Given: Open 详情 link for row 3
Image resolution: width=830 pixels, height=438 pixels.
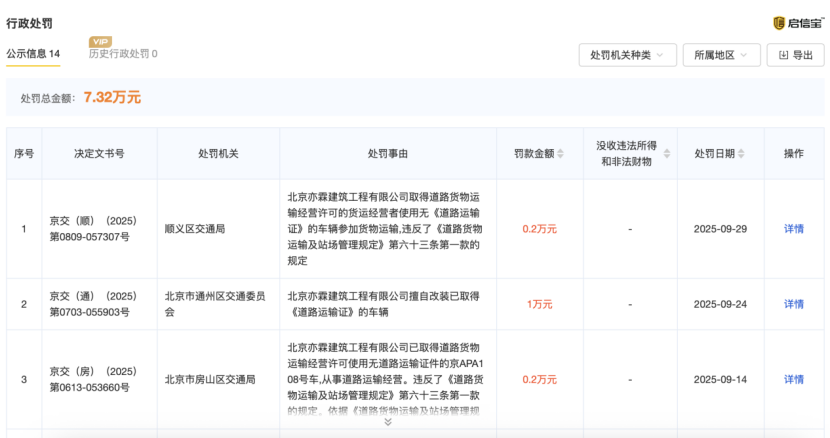Looking at the screenshot, I should [793, 380].
